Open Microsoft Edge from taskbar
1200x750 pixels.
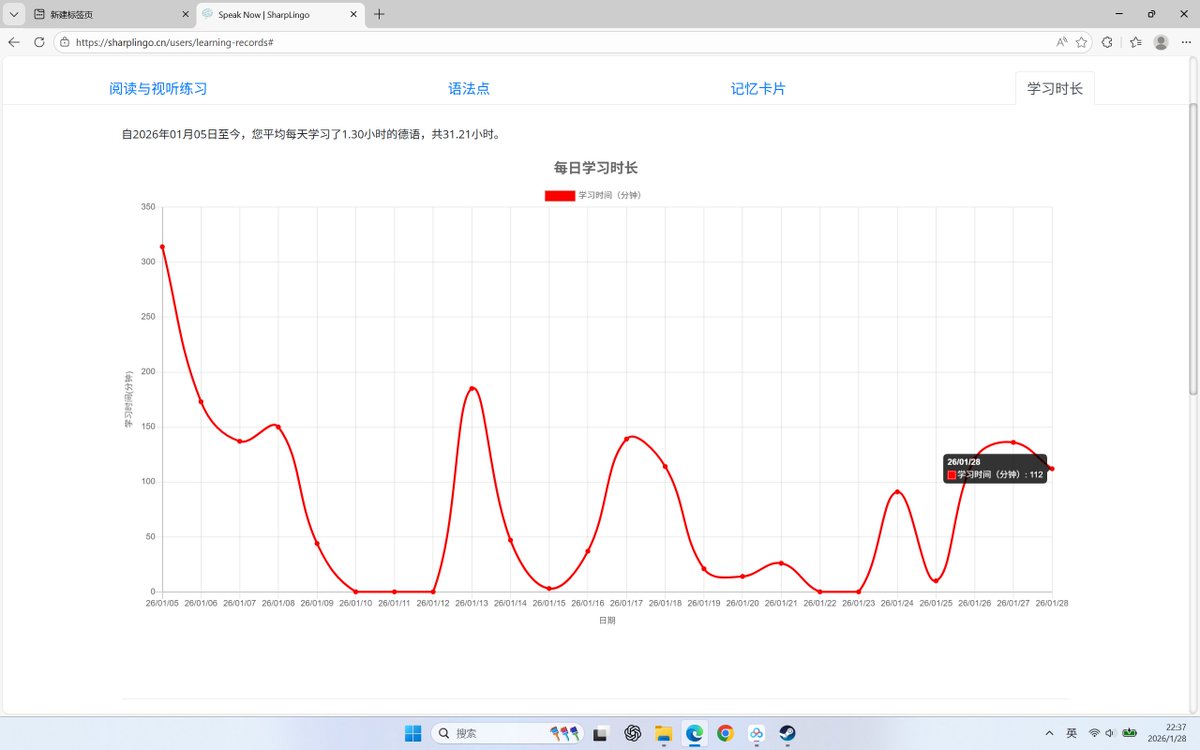tap(694, 733)
